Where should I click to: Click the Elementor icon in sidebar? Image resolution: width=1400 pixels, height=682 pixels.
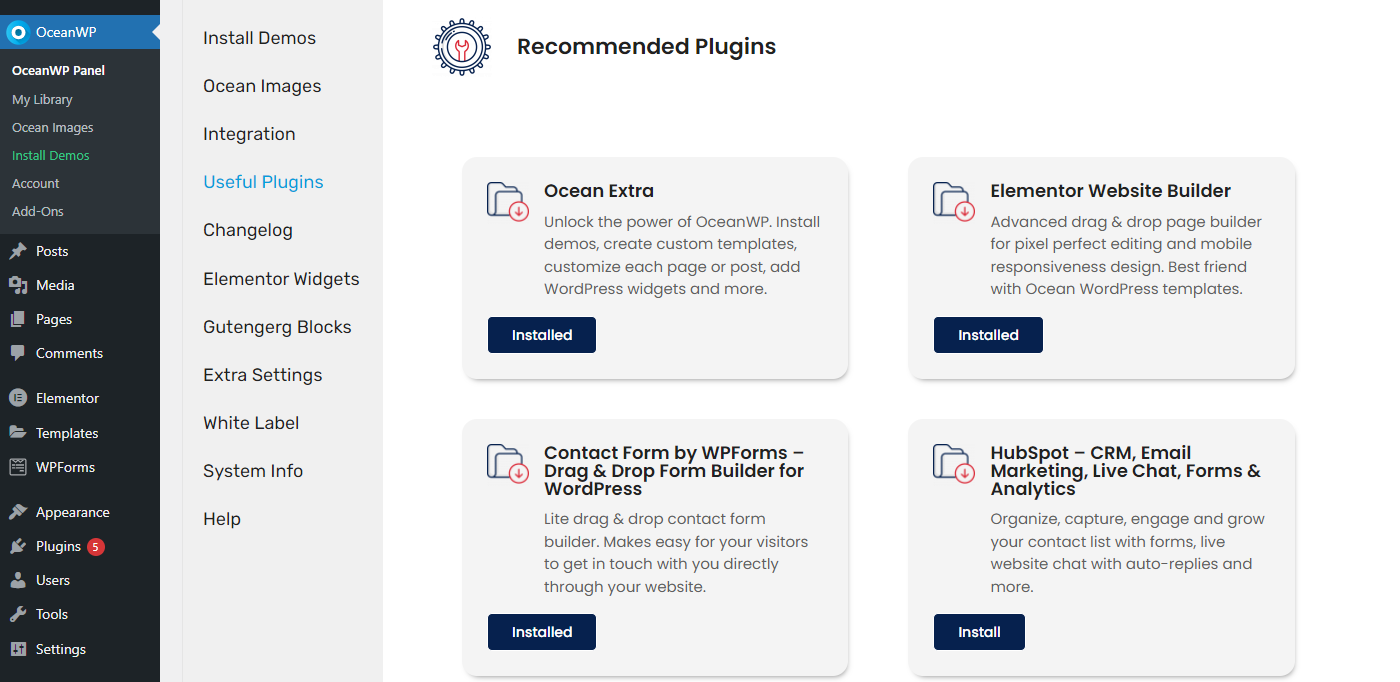pyautogui.click(x=18, y=398)
